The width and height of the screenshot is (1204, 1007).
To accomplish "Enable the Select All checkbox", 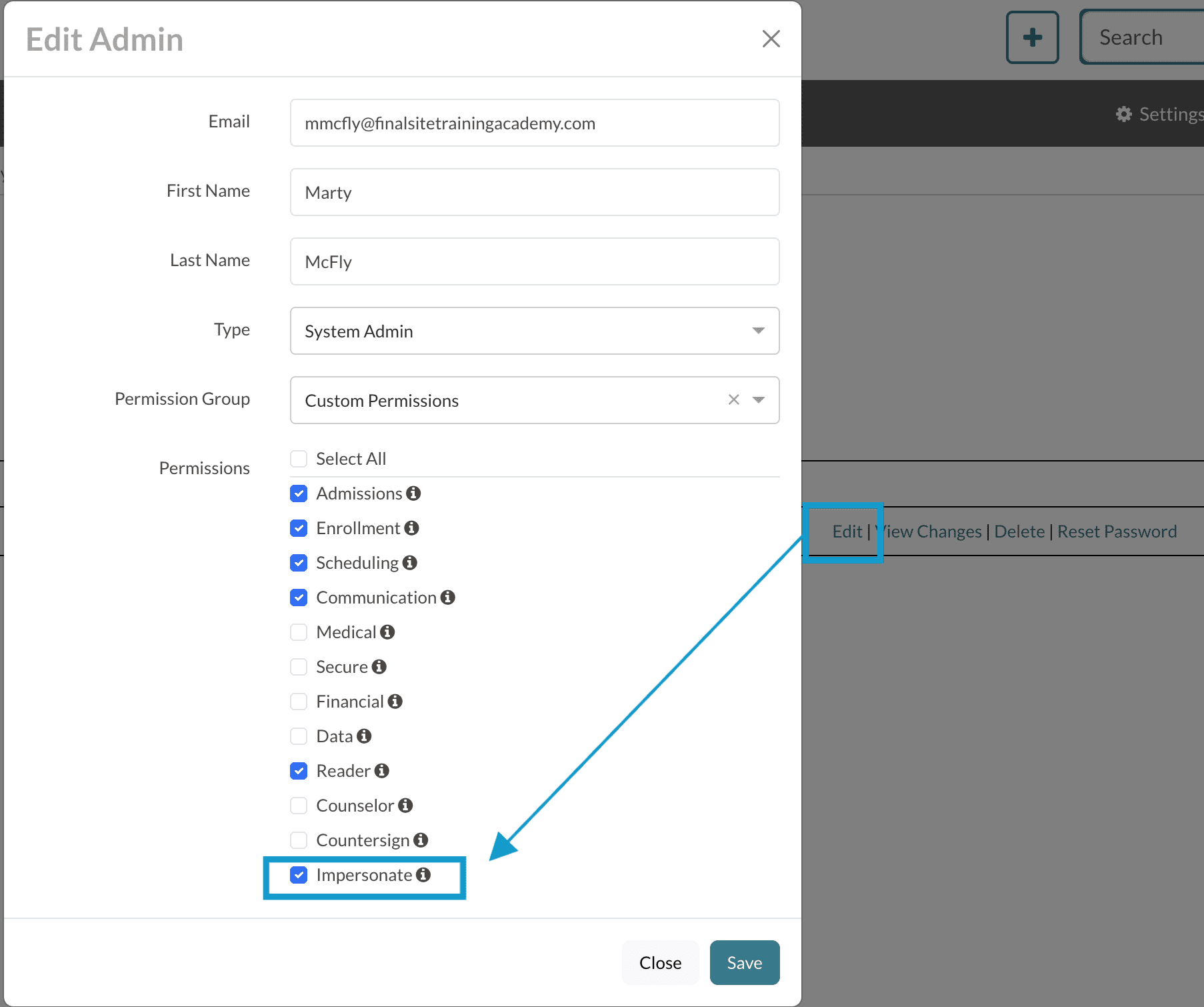I will pos(299,458).
